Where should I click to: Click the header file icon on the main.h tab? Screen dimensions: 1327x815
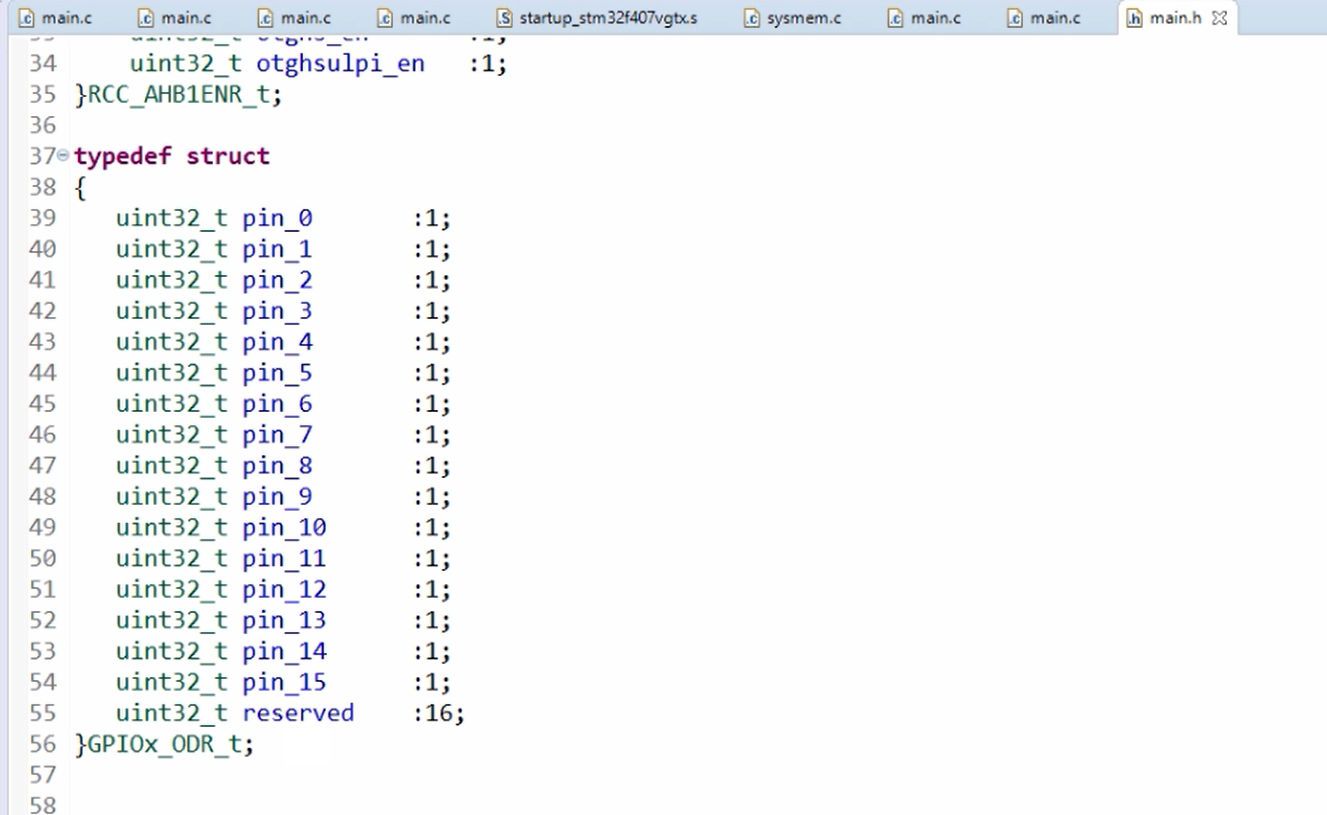(1137, 17)
